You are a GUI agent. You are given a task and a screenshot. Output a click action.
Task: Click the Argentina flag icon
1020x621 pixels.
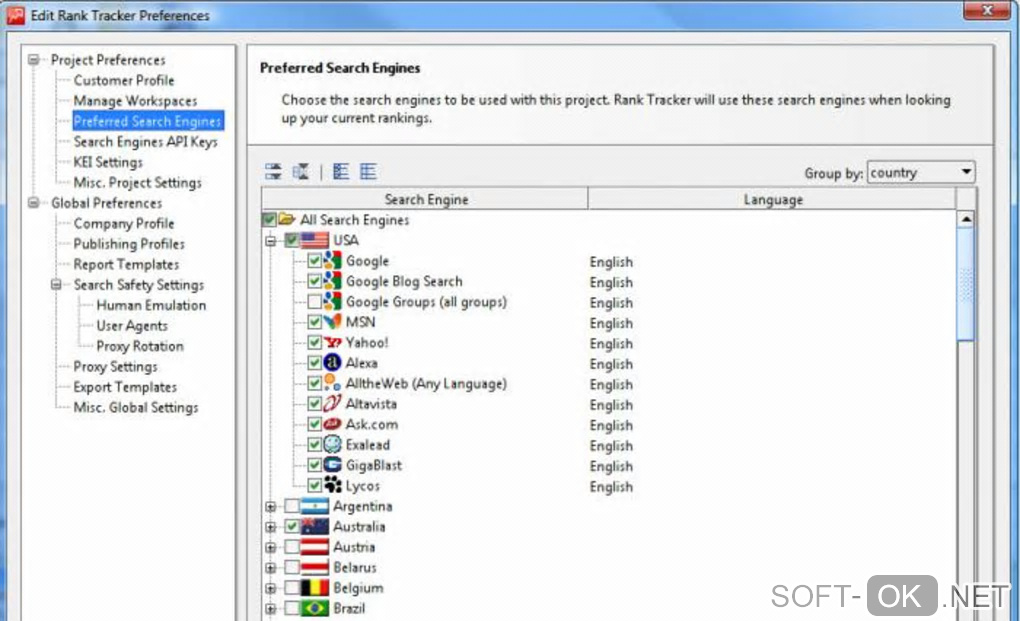(315, 506)
